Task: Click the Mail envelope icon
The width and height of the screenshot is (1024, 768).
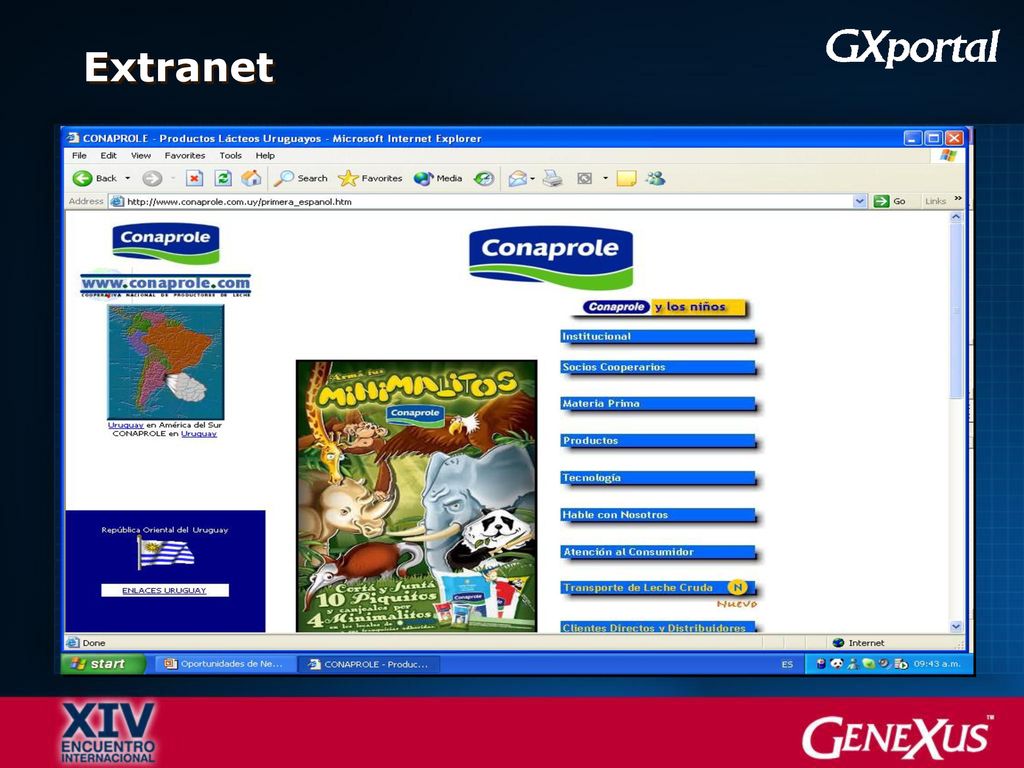Action: 518,178
